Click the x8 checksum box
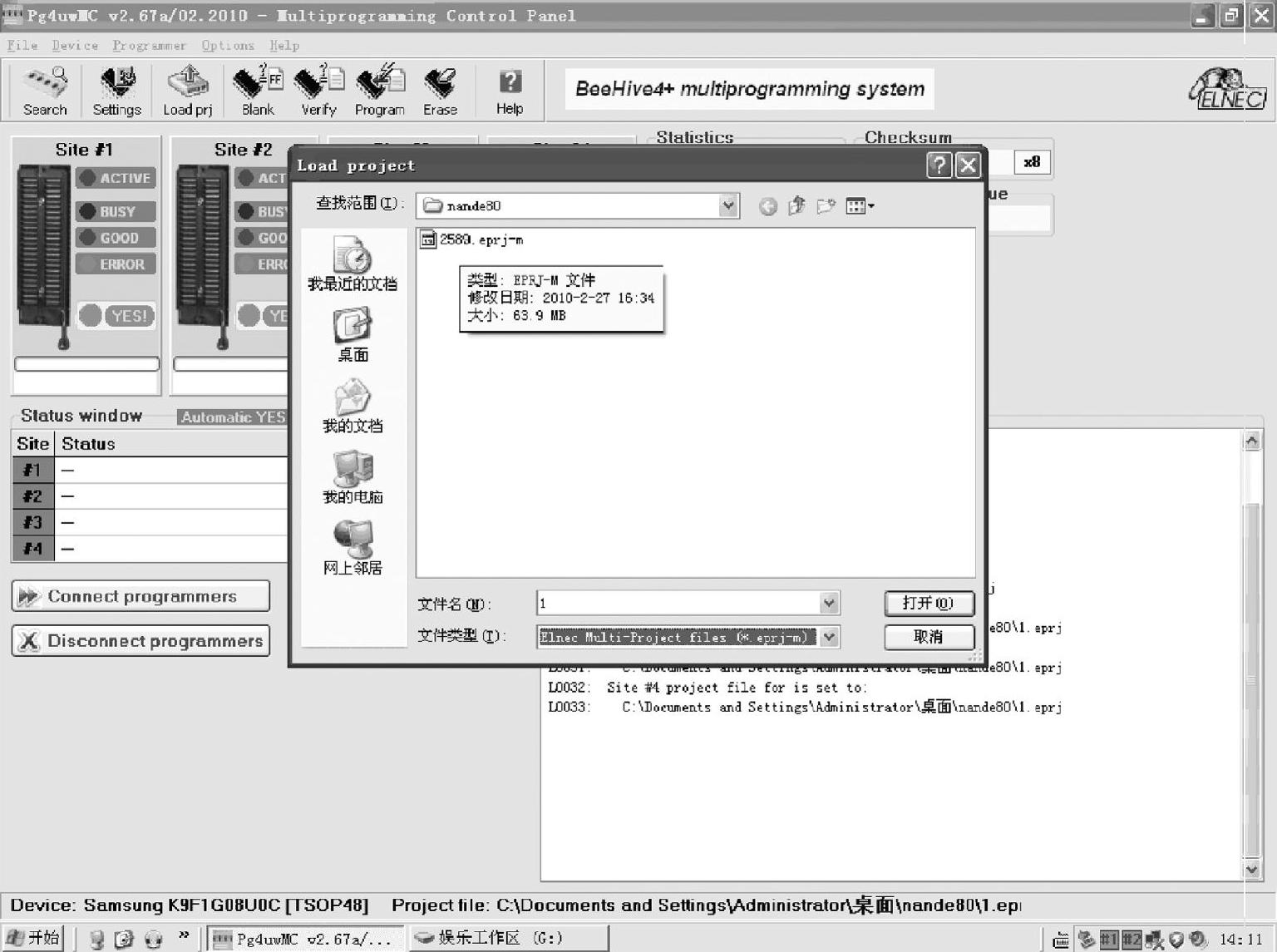Image resolution: width=1277 pixels, height=952 pixels. (1032, 162)
